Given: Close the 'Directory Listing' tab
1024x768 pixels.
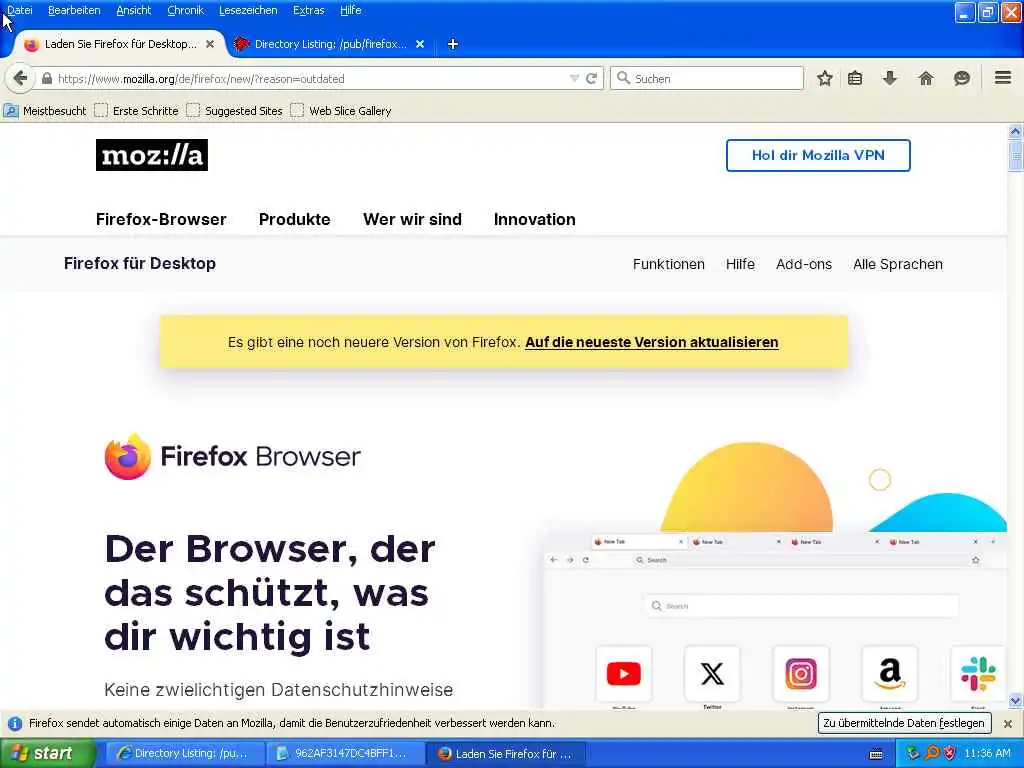Looking at the screenshot, I should click(x=420, y=44).
